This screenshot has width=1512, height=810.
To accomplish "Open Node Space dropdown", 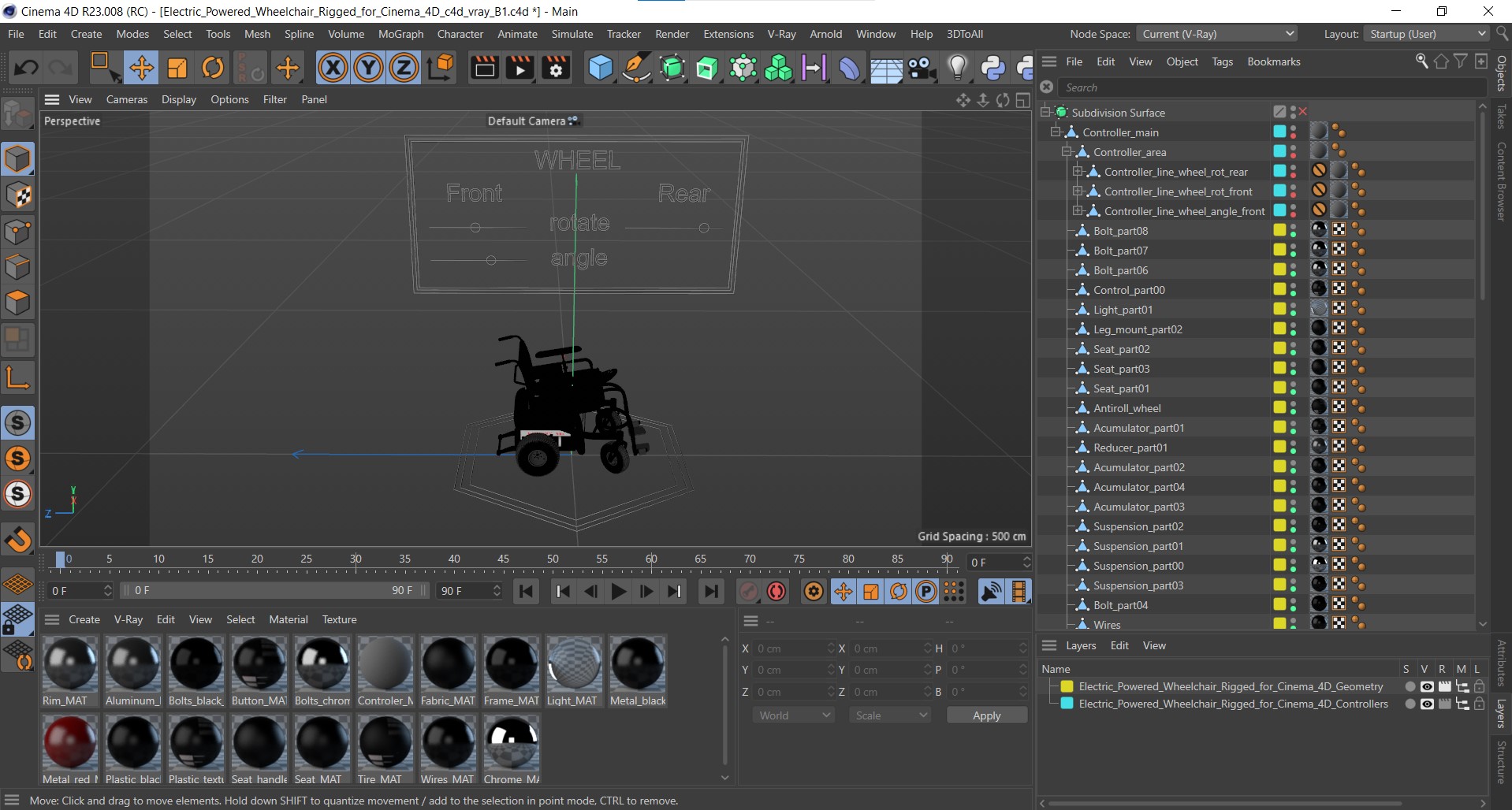I will click(x=1217, y=34).
